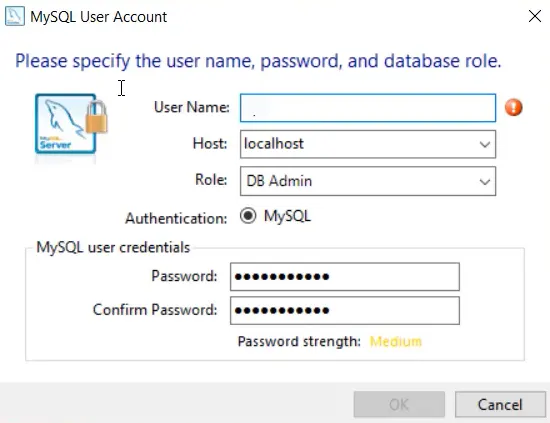Click the 'Please specify the user name' heading
This screenshot has height=423, width=550.
258,61
